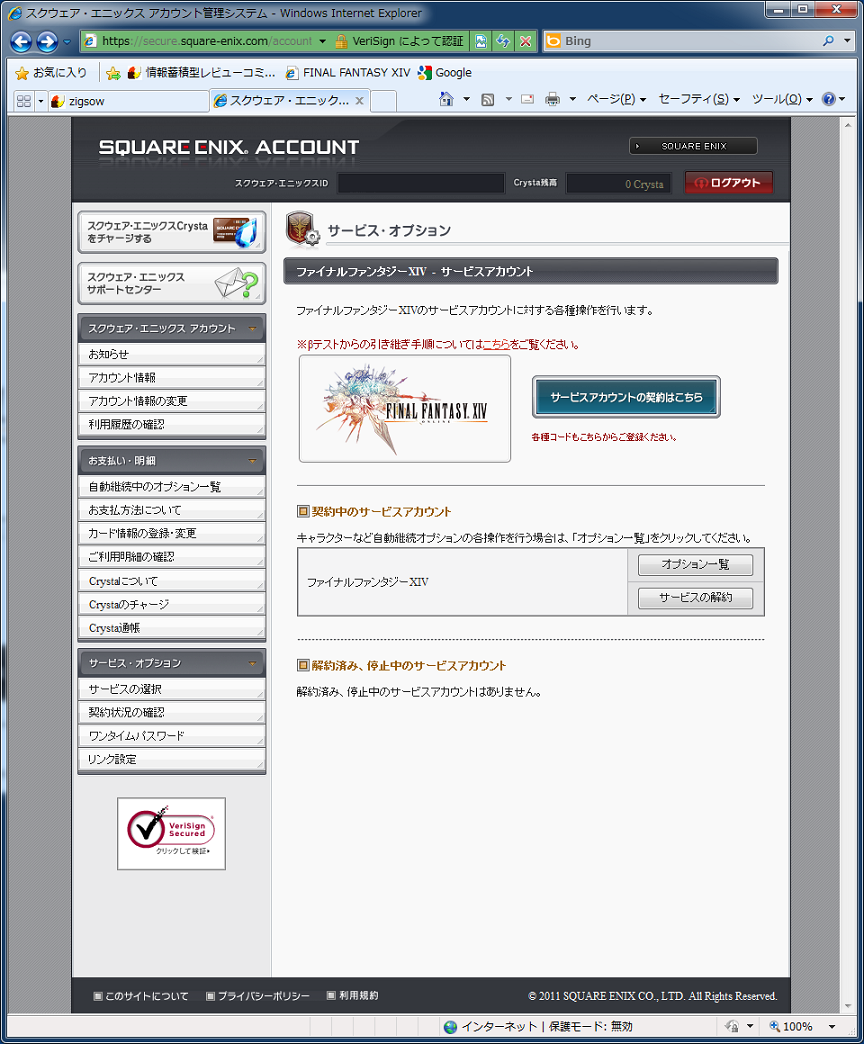Screen dimensions: 864x1044
Task: Collapse the サービス・オプション sidebar header
Action: [x=172, y=662]
